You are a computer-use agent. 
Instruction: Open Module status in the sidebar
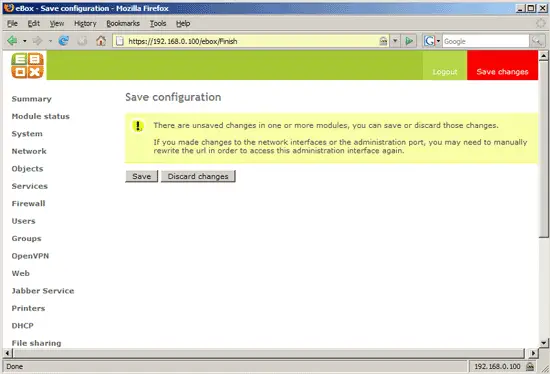41,116
